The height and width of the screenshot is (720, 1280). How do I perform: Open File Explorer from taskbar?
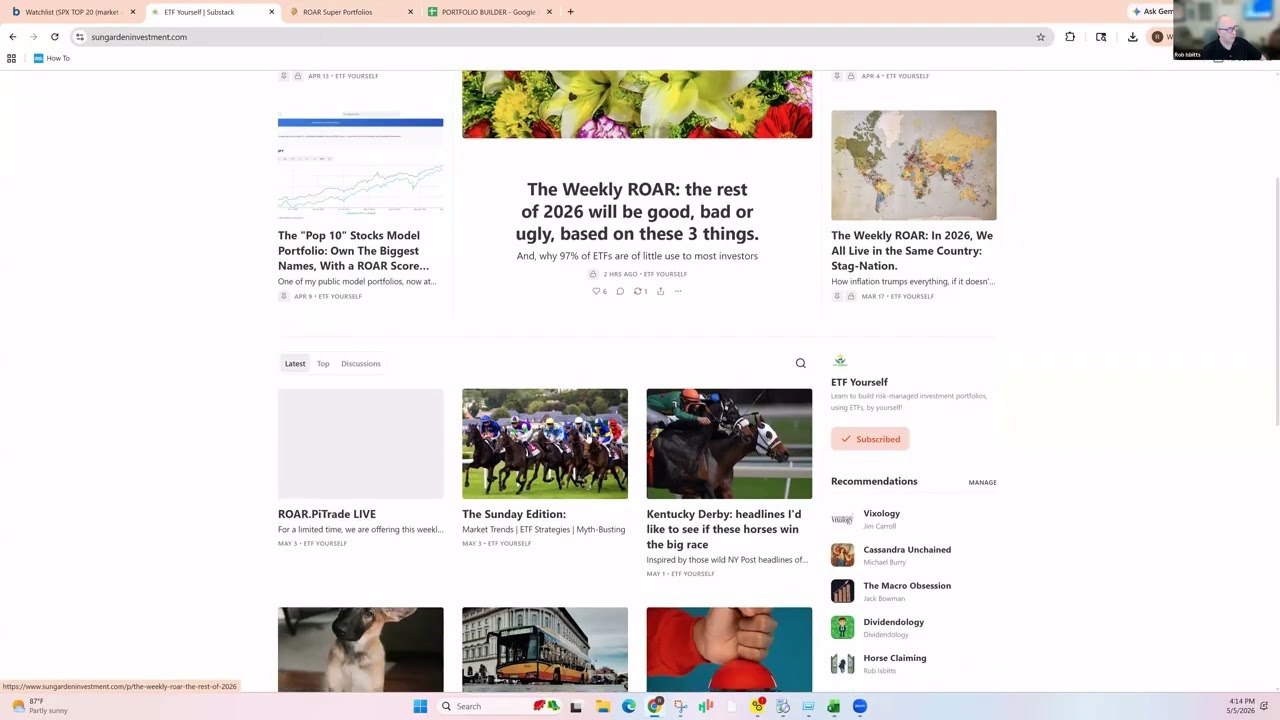pyautogui.click(x=603, y=706)
